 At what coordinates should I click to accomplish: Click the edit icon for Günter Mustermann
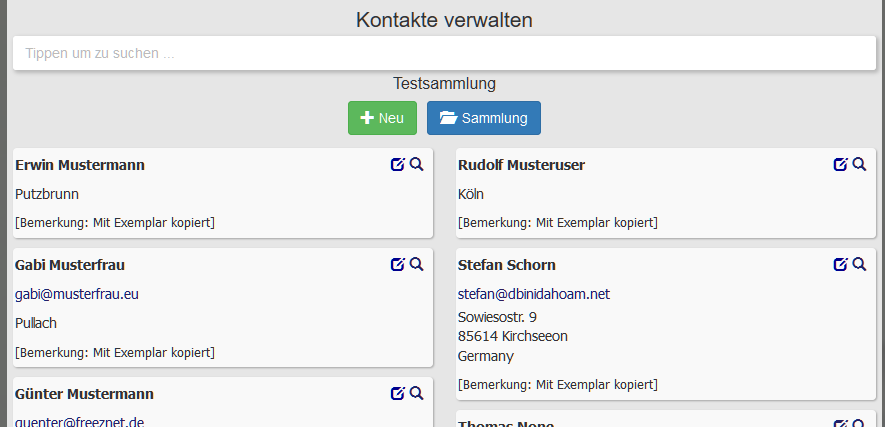pyautogui.click(x=398, y=393)
